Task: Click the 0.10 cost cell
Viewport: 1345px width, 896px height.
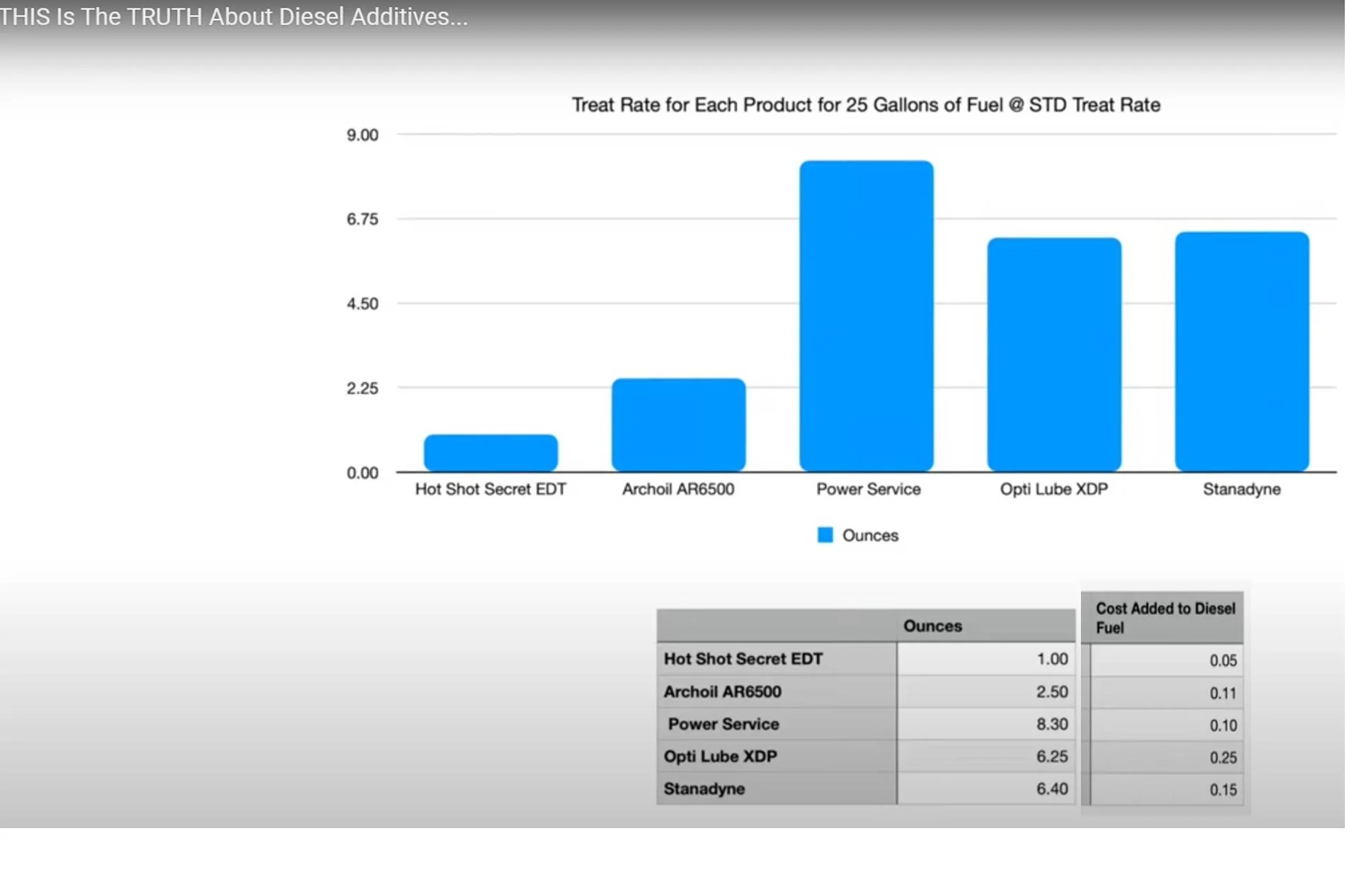Action: click(x=1167, y=725)
